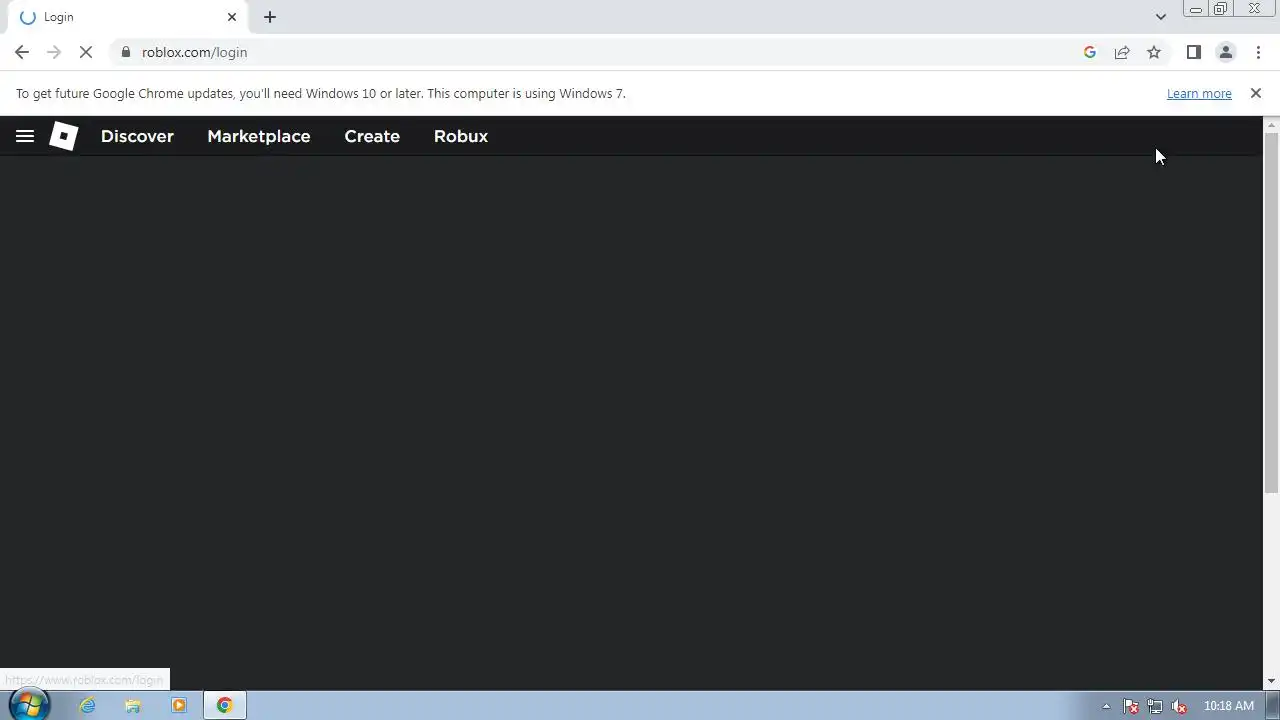This screenshot has height=720, width=1280.
Task: Close the Login tab
Action: pyautogui.click(x=232, y=17)
